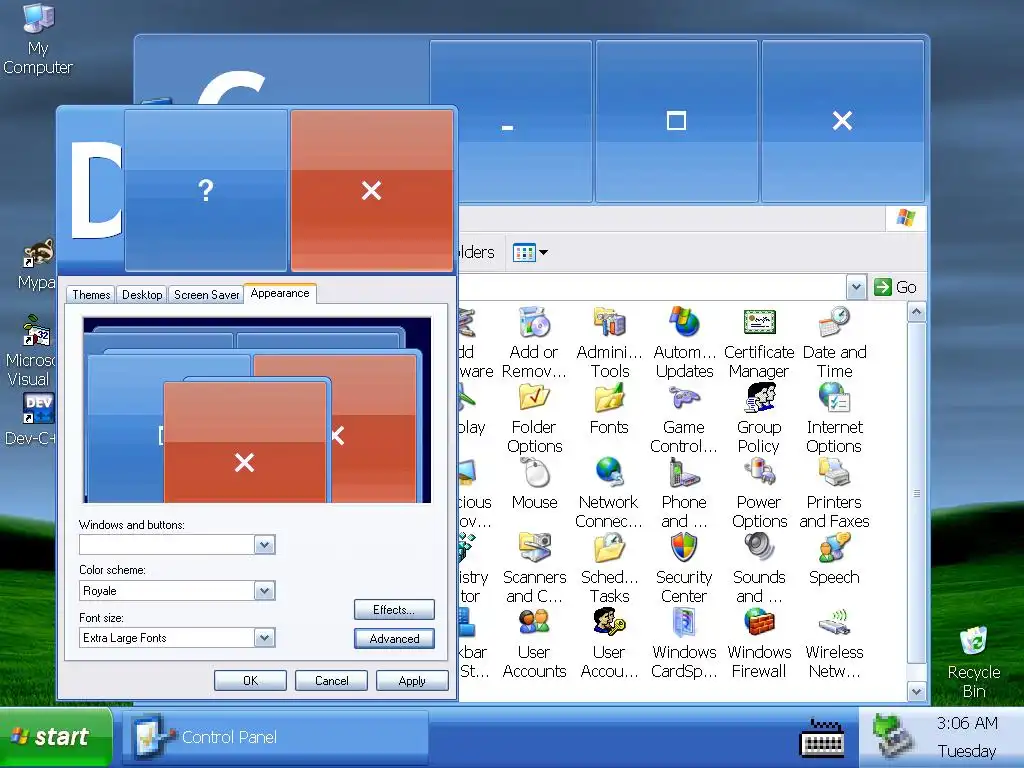Select Control Panel taskbar button
Screen dimensions: 1024x768
(274, 737)
